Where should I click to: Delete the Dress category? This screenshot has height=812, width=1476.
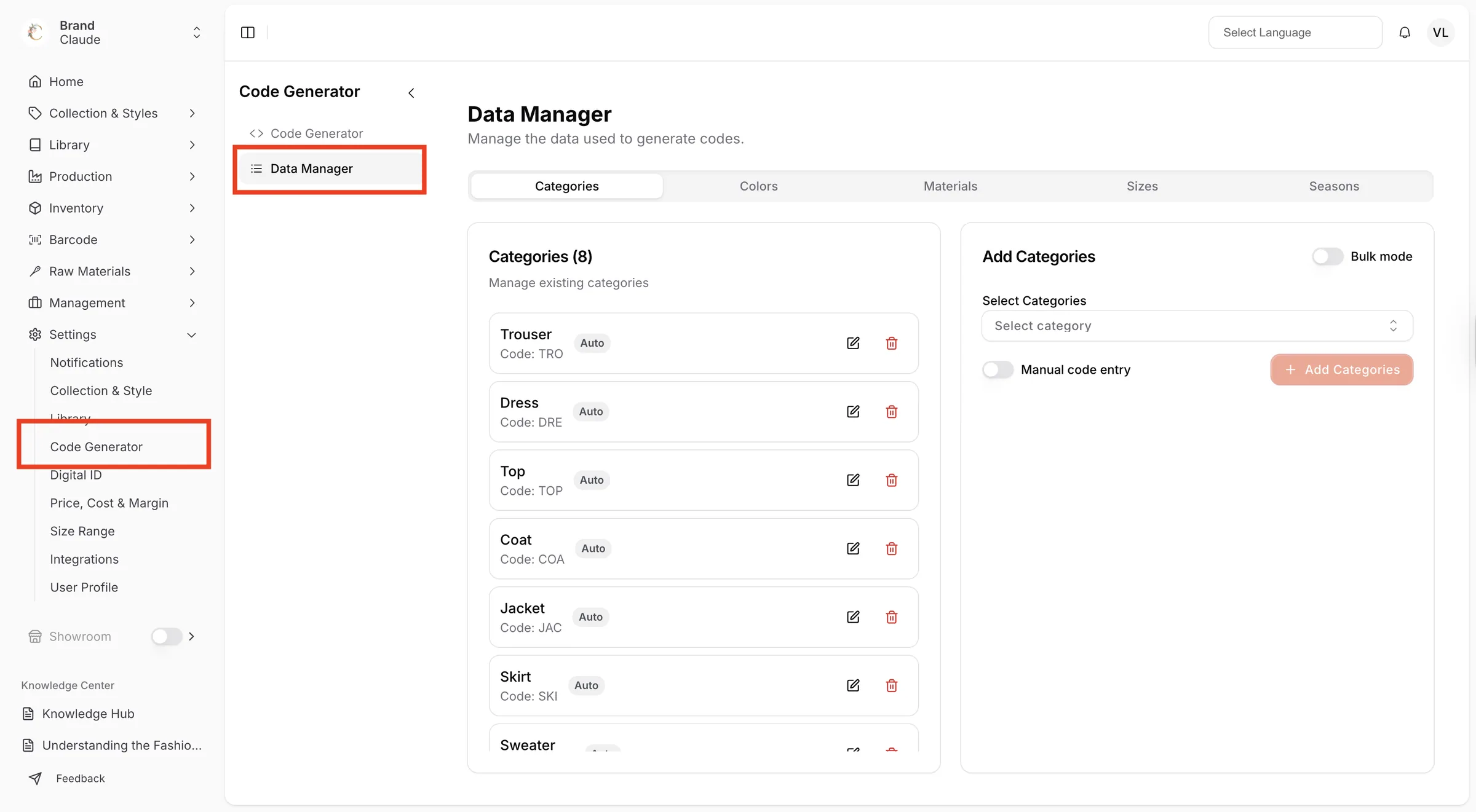tap(892, 411)
